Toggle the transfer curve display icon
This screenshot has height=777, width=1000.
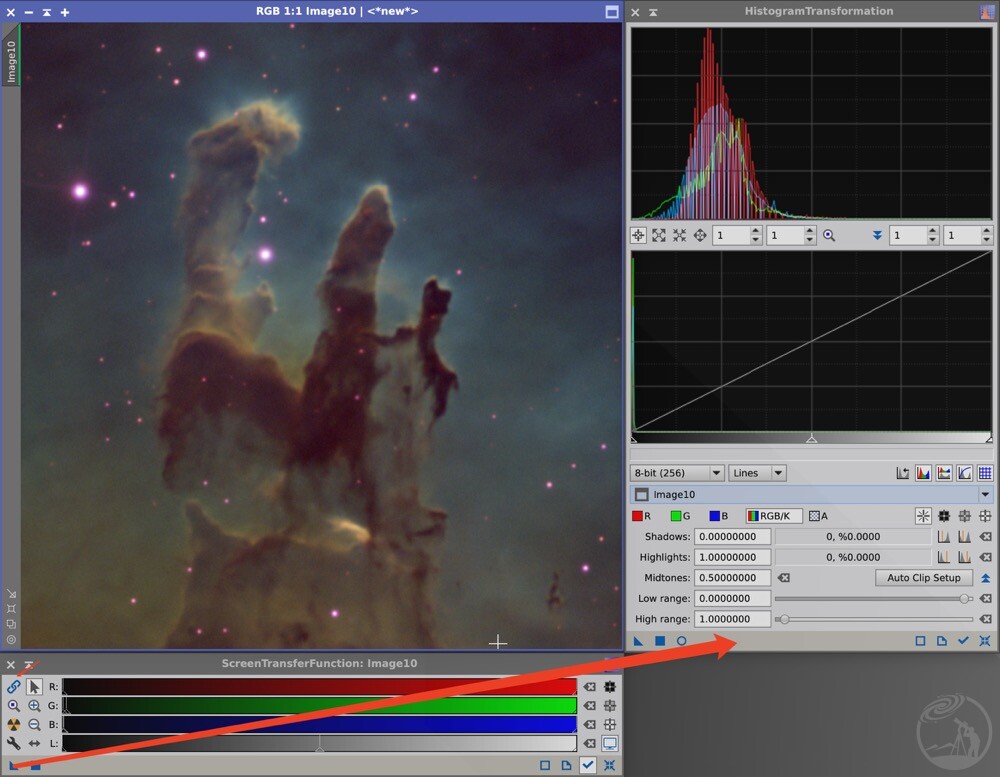pos(964,473)
